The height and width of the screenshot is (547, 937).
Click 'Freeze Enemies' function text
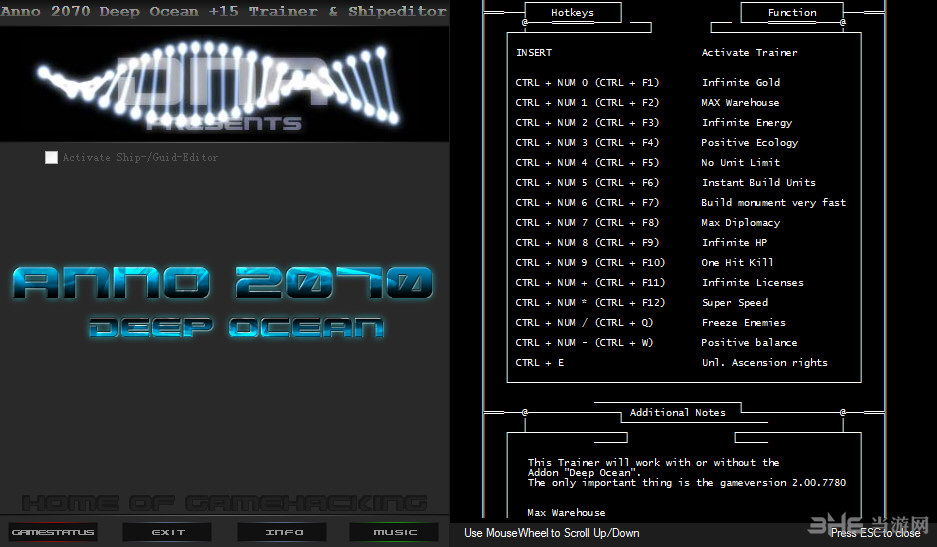click(743, 322)
